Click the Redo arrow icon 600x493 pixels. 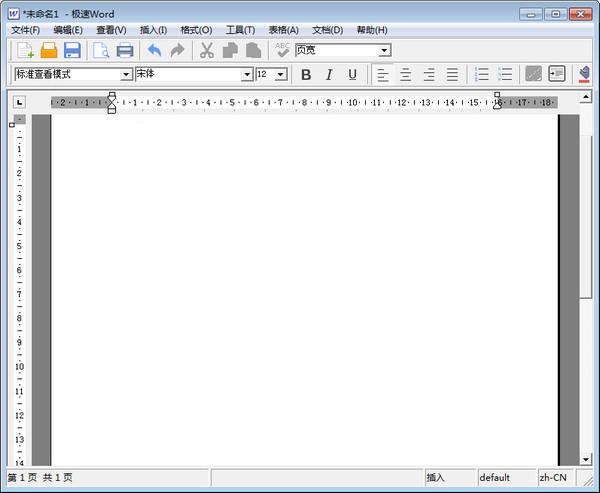tap(178, 50)
